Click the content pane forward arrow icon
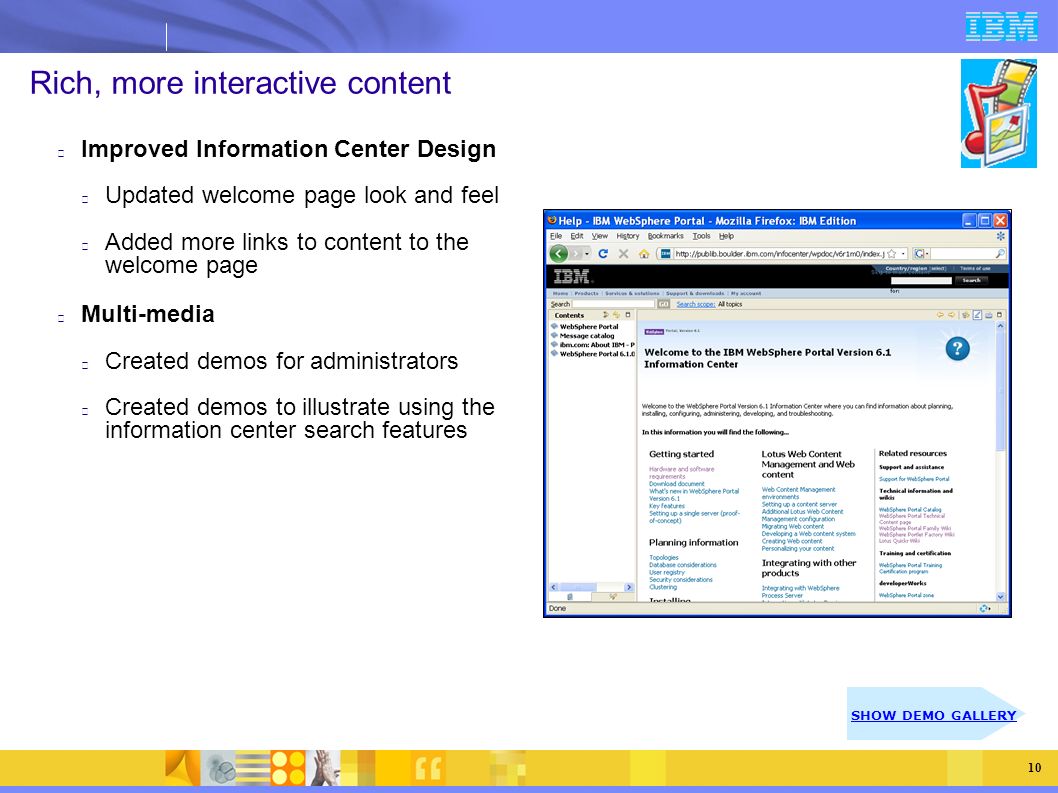Image resolution: width=1058 pixels, height=793 pixels. tap(951, 315)
